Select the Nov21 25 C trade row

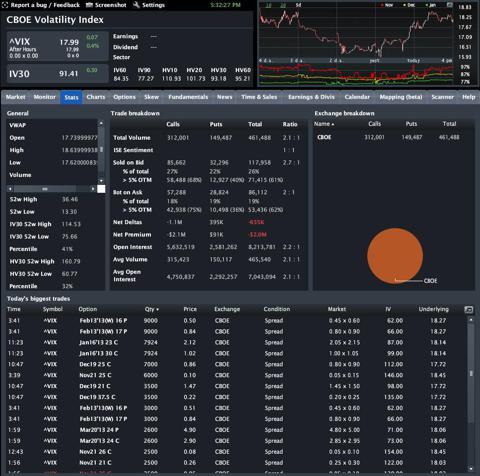237,375
